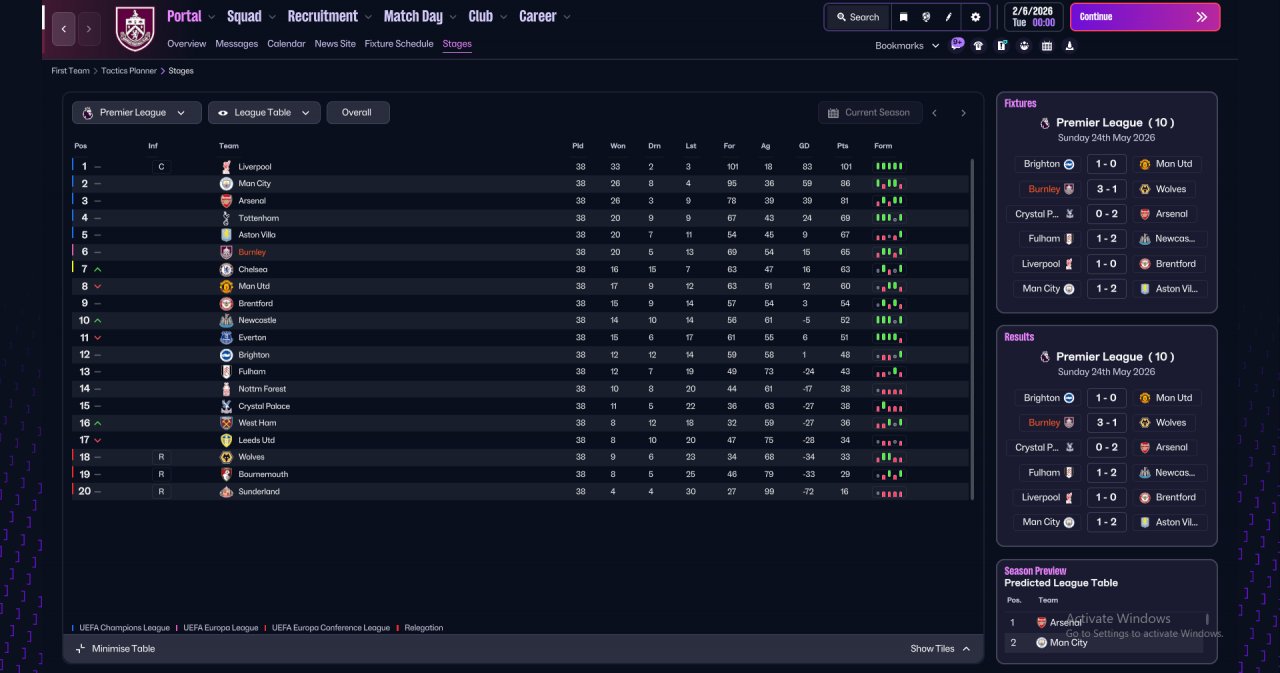Click the Overall filter button
This screenshot has width=1280, height=673.
[x=358, y=113]
